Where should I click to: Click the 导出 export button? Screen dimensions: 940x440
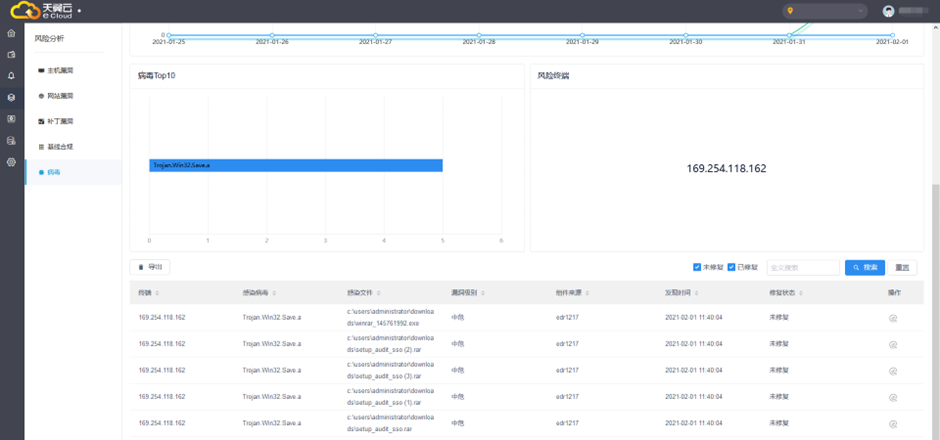(150, 267)
